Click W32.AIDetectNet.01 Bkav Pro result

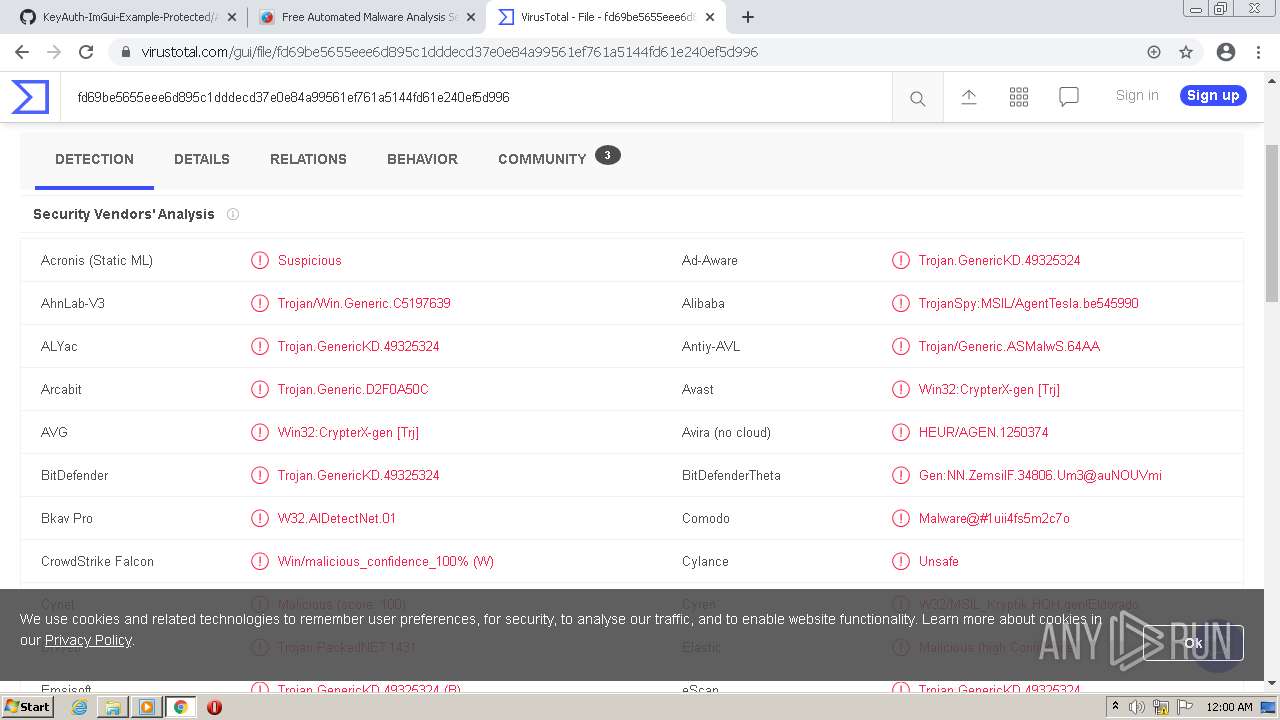(x=337, y=518)
